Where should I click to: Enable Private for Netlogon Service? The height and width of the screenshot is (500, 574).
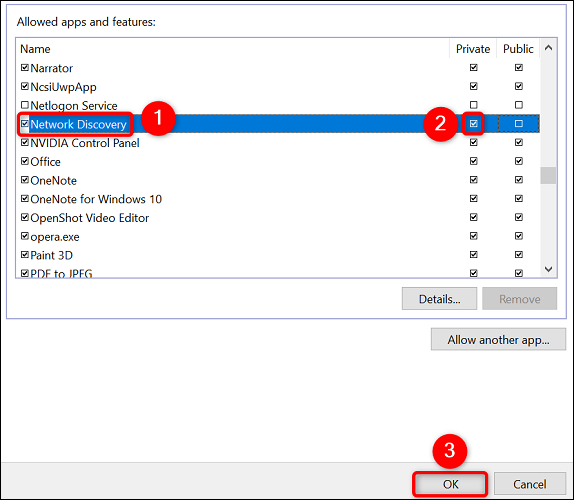[x=473, y=105]
